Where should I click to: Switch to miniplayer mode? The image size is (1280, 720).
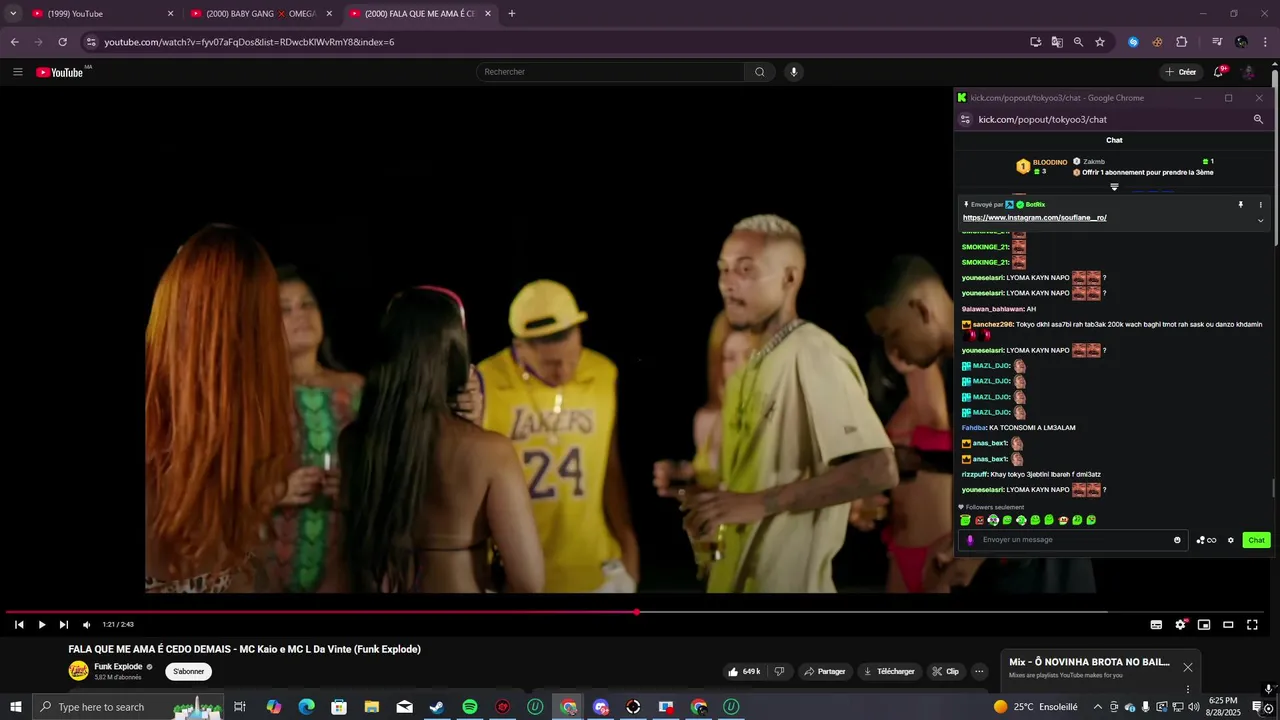tap(1204, 625)
